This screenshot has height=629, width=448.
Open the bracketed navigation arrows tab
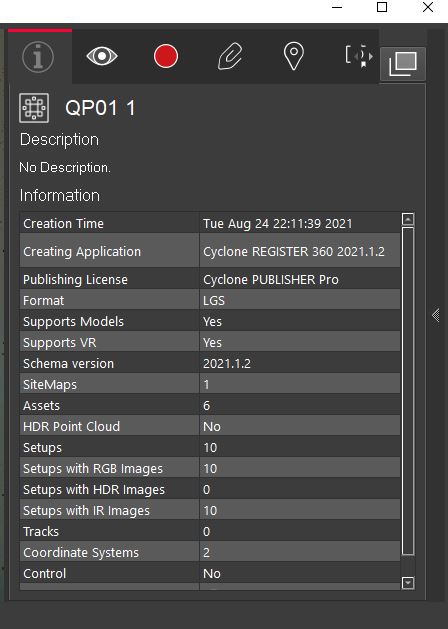pyautogui.click(x=359, y=56)
